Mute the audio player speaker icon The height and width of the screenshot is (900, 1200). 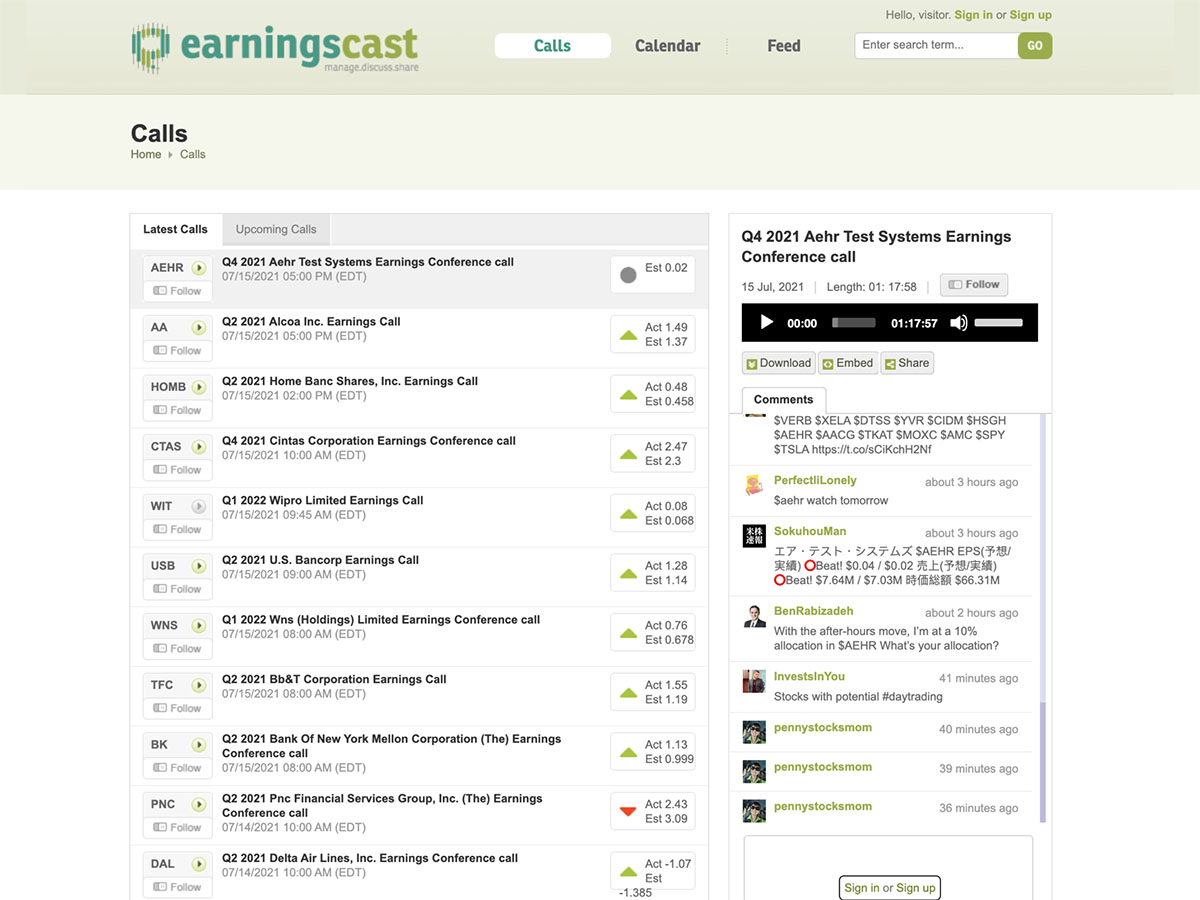click(958, 323)
